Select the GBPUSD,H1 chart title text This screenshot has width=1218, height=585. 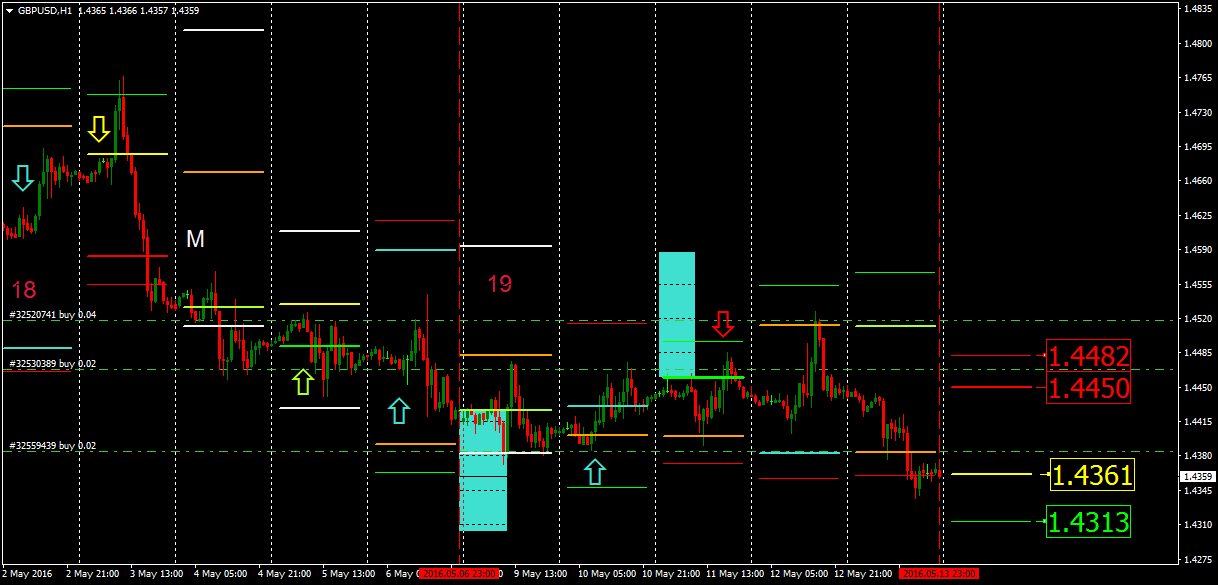[45, 10]
